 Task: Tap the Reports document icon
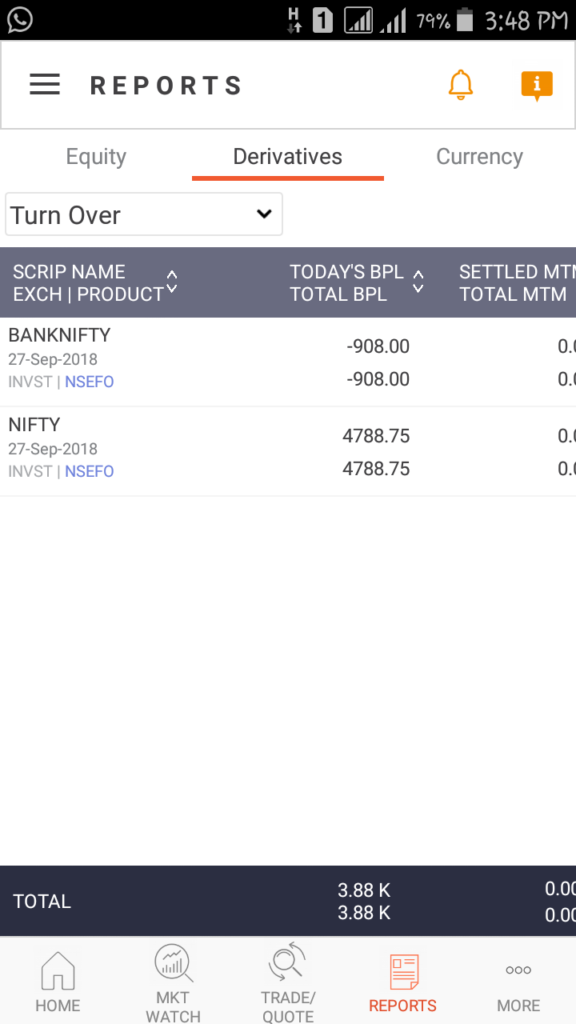click(404, 972)
